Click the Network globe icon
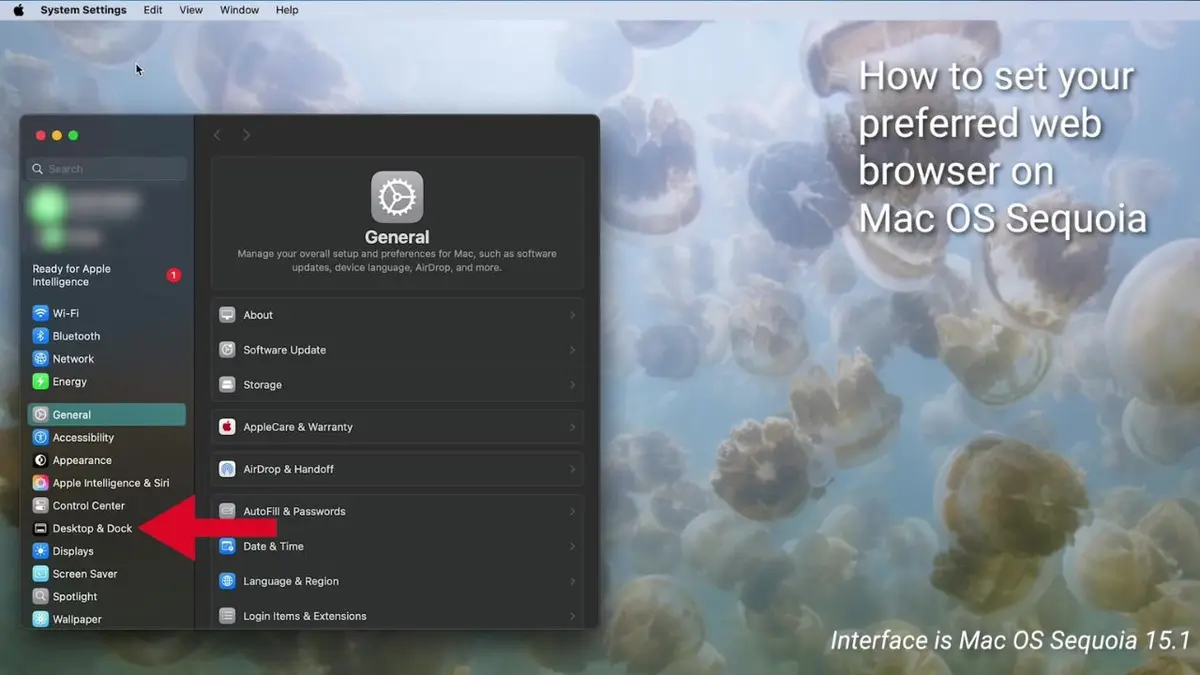 tap(40, 358)
